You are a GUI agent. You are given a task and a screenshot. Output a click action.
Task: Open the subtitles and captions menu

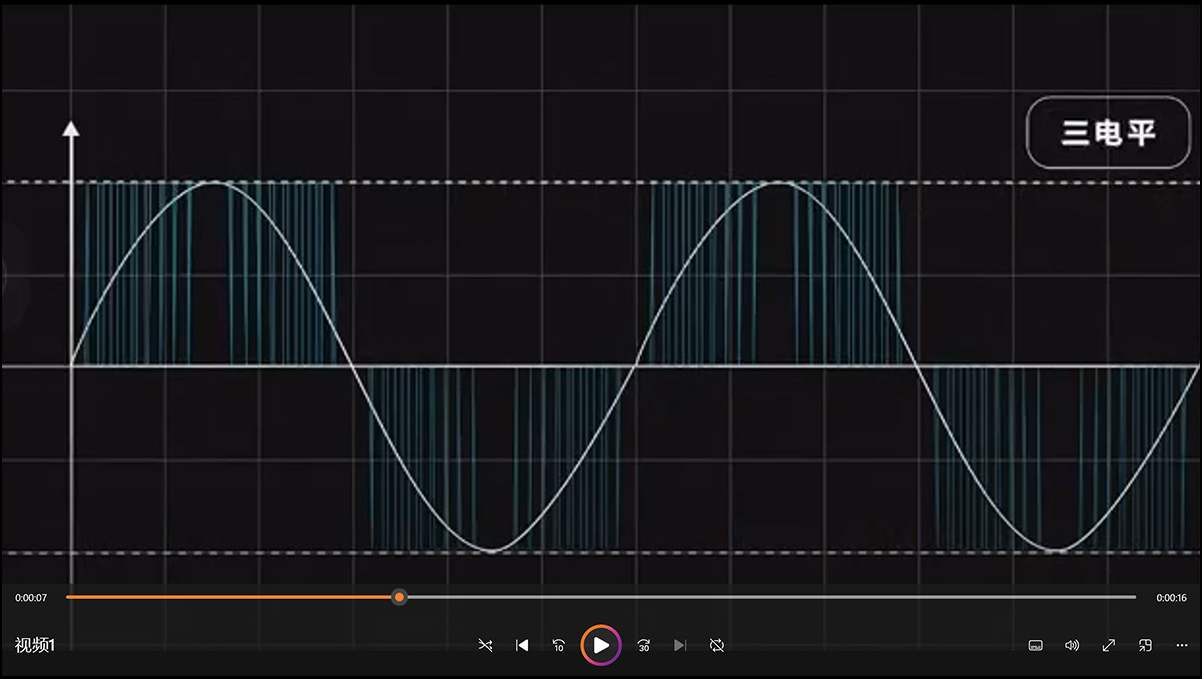click(1036, 646)
